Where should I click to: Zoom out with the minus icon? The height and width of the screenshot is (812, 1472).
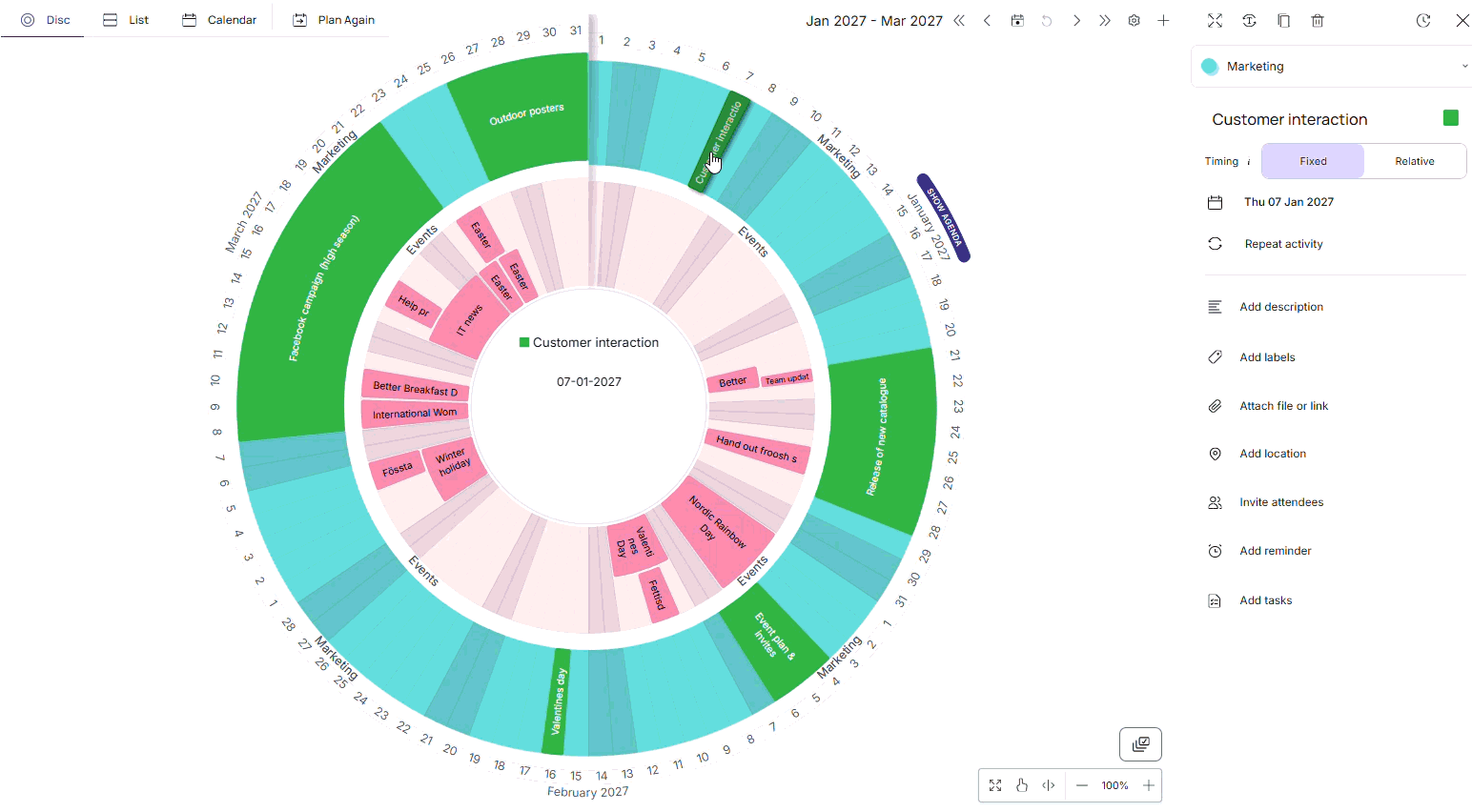tap(1082, 785)
